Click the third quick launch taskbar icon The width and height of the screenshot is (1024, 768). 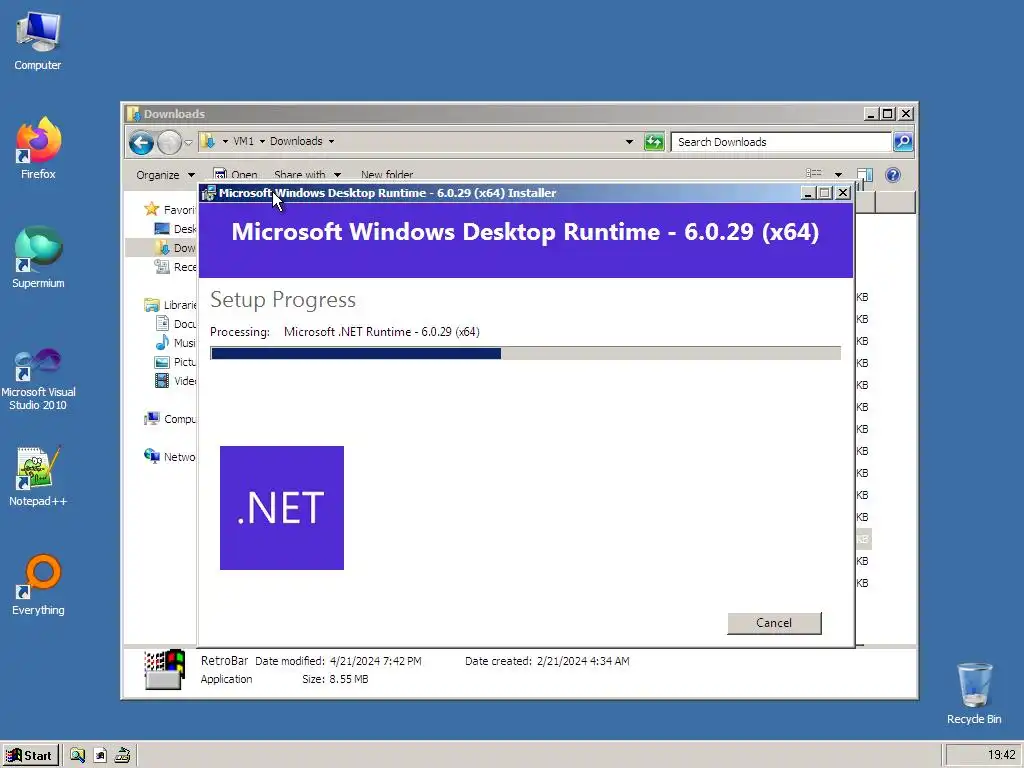[x=122, y=756]
